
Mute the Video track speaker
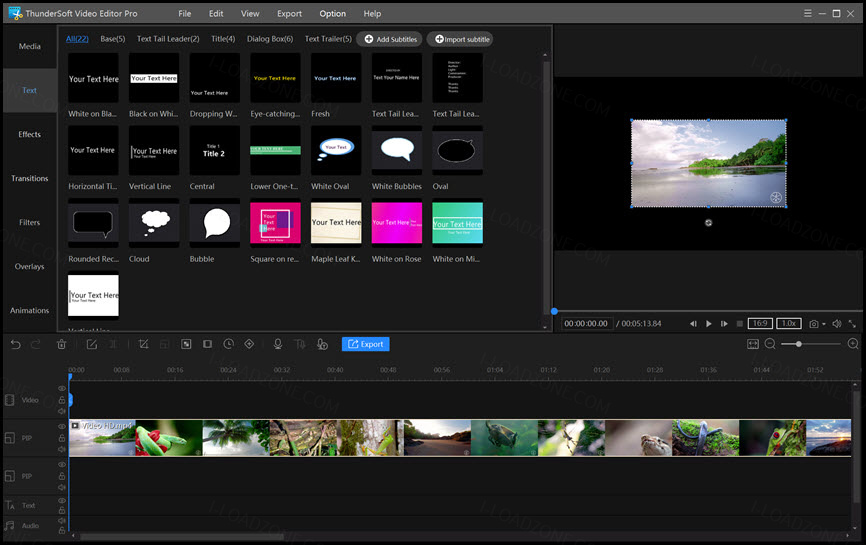point(62,411)
